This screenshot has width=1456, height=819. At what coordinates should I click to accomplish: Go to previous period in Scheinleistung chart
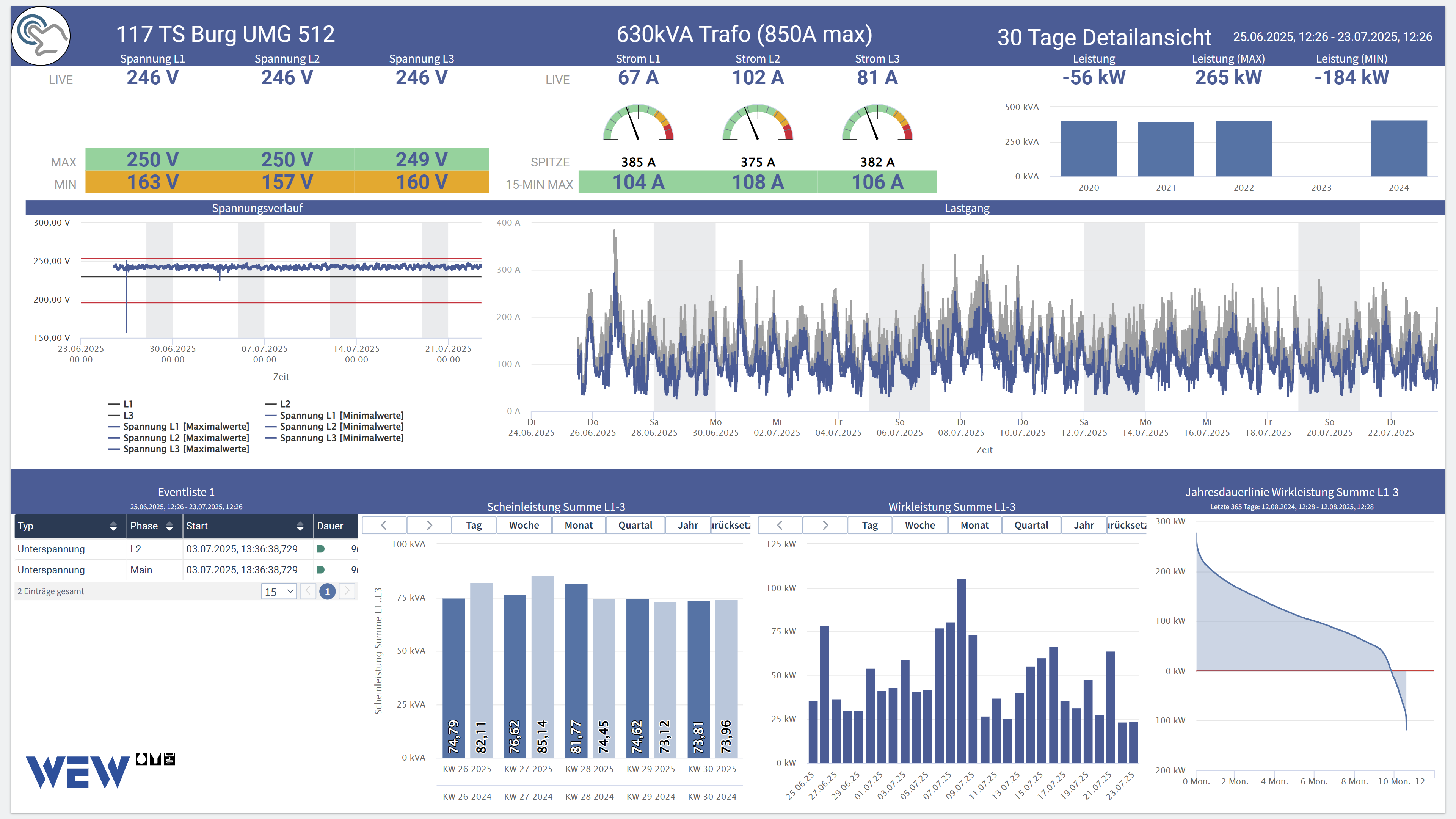[384, 525]
